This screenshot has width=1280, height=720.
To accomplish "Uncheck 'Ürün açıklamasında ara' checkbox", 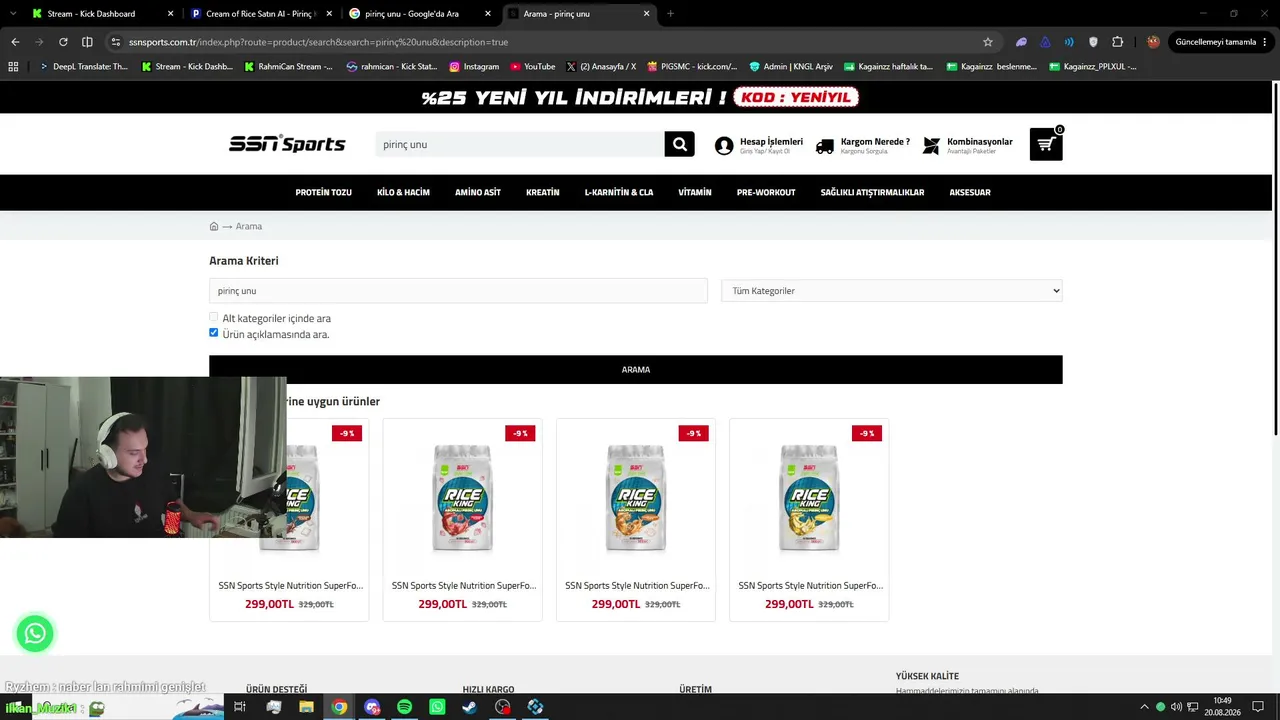I will (x=214, y=333).
